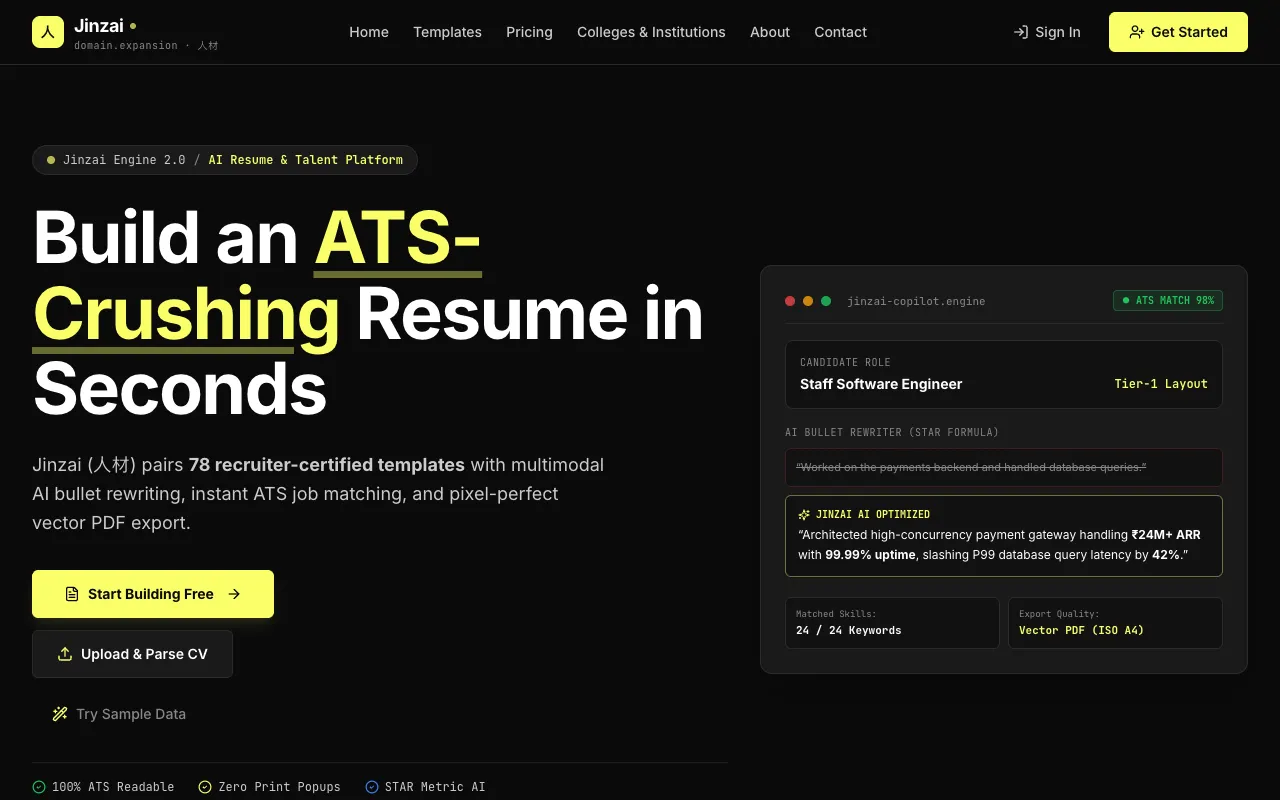
Task: Click the yellow check icon by Zero Print Popups
Action: tap(205, 787)
